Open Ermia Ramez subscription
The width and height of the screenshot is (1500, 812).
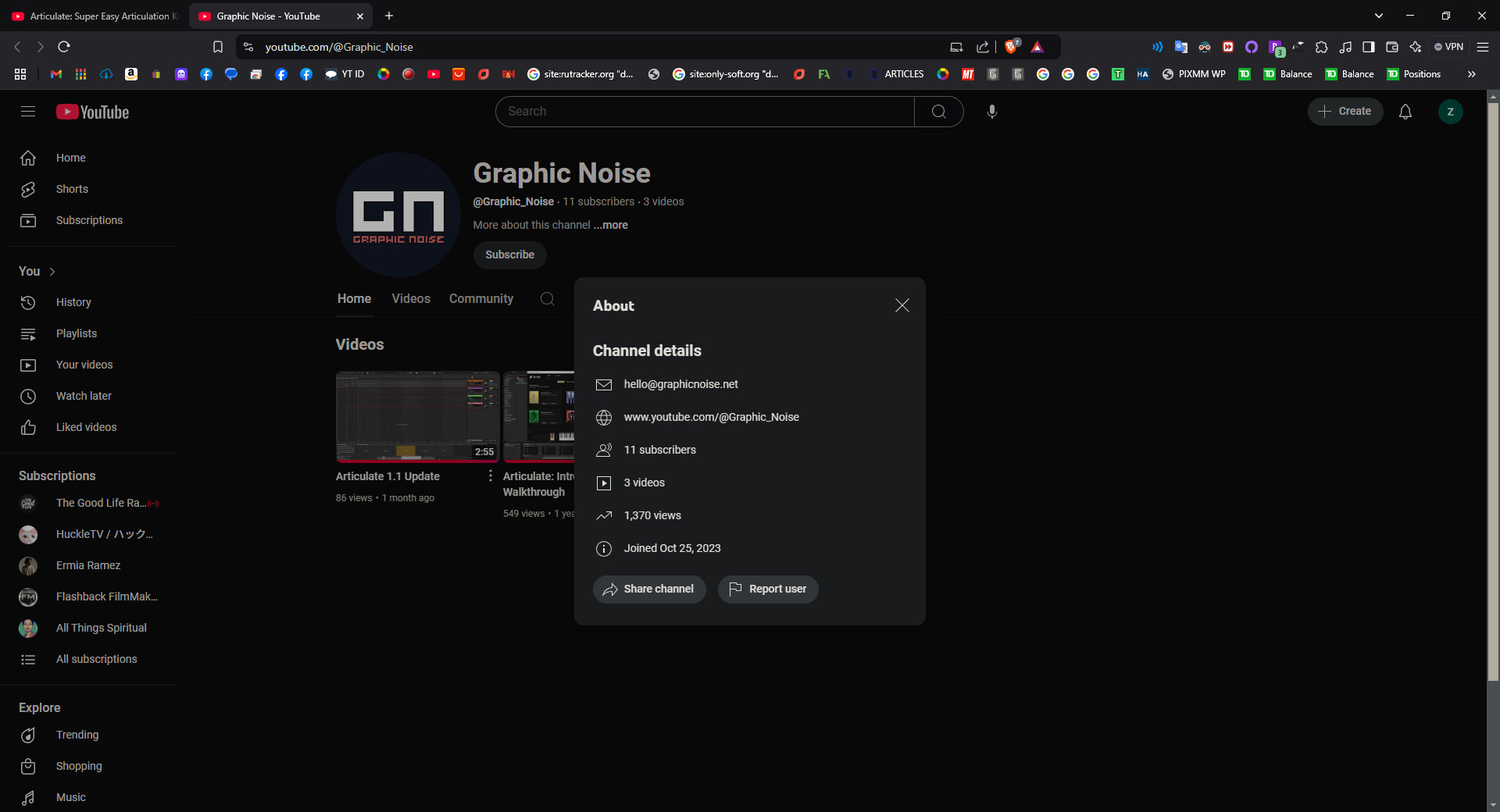94,565
